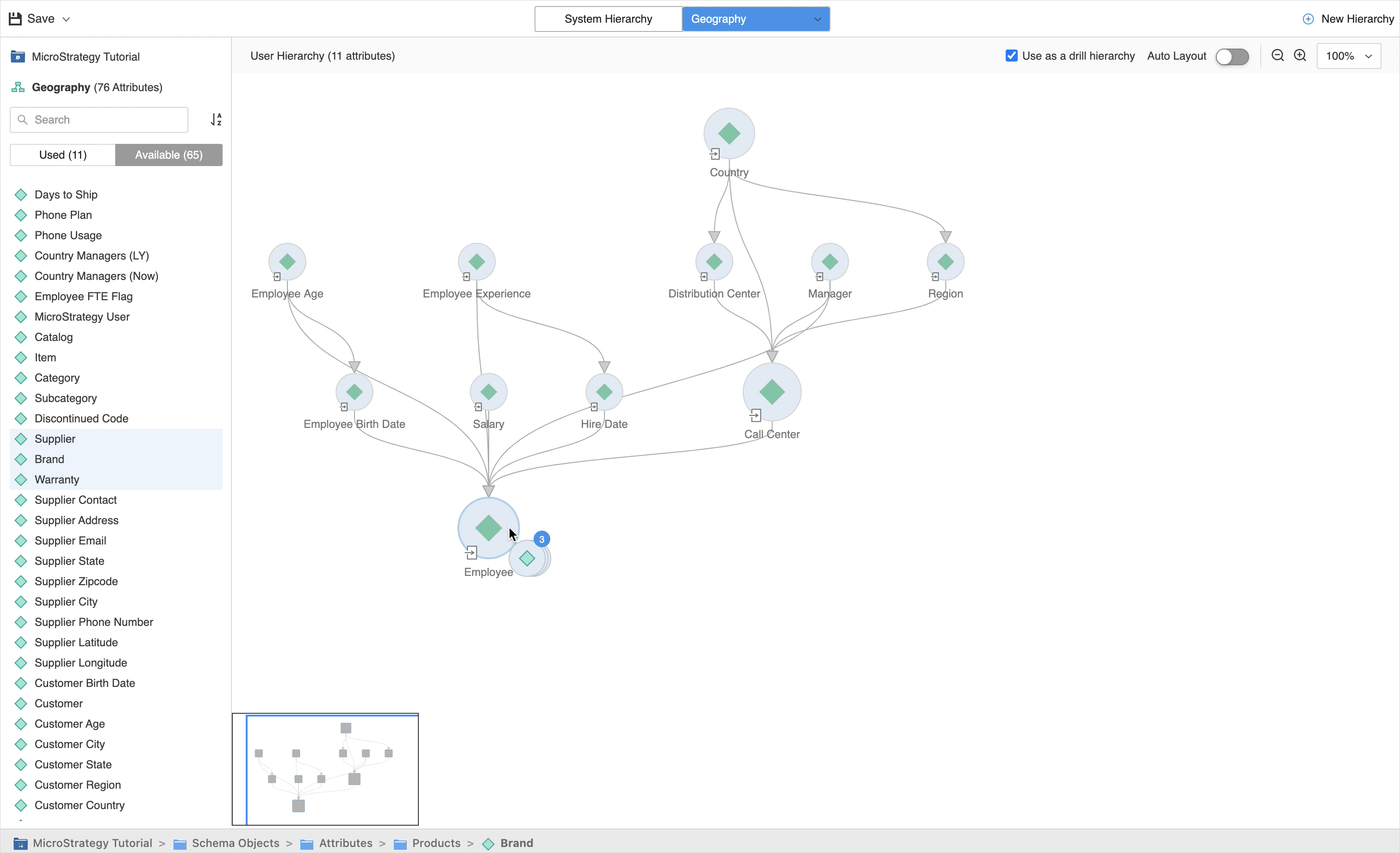Image resolution: width=1400 pixels, height=853 pixels.
Task: Click the zoom out magnifier icon
Action: pyautogui.click(x=1277, y=56)
